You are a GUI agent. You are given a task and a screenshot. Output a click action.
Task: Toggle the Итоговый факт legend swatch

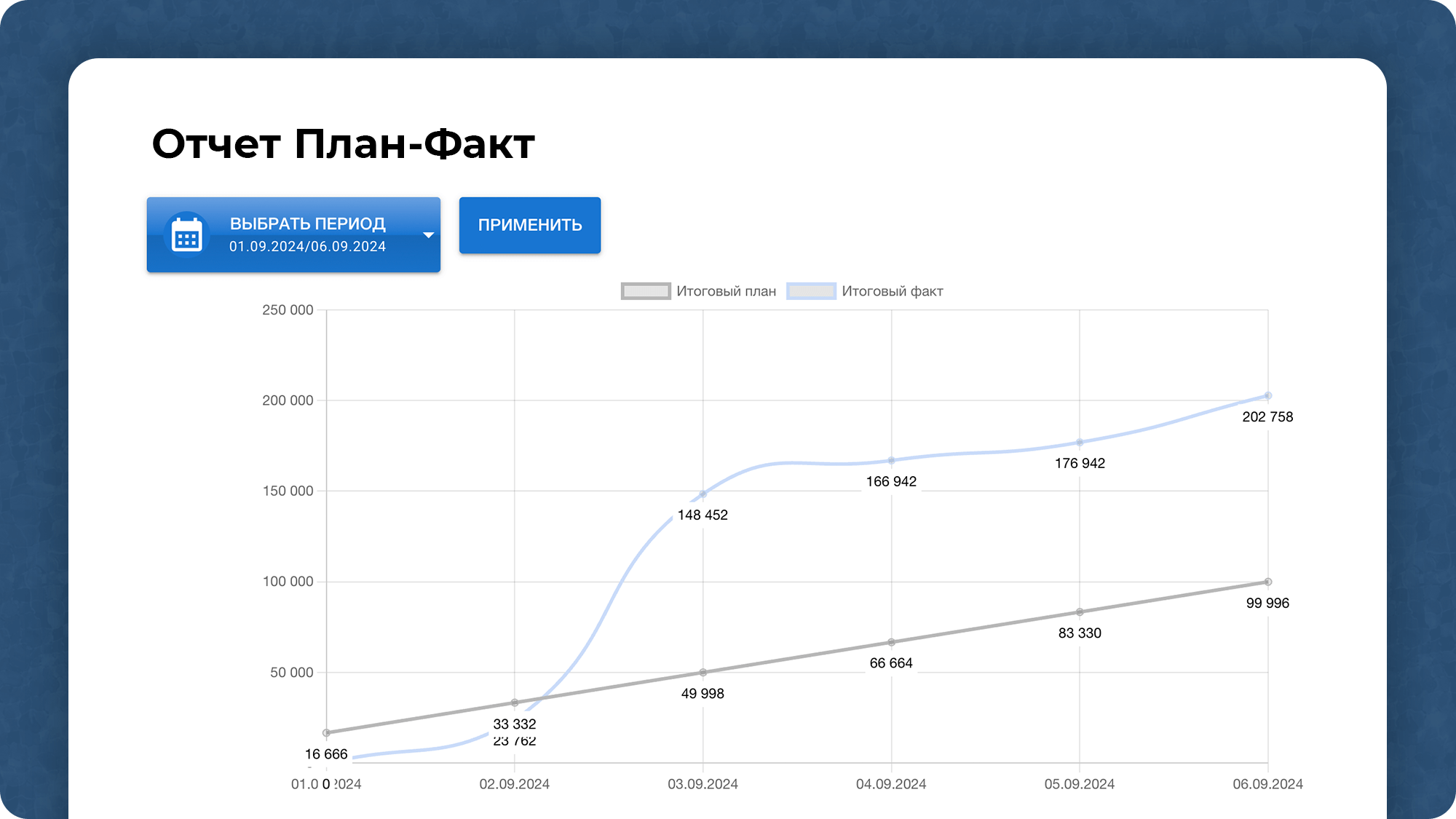pos(811,291)
